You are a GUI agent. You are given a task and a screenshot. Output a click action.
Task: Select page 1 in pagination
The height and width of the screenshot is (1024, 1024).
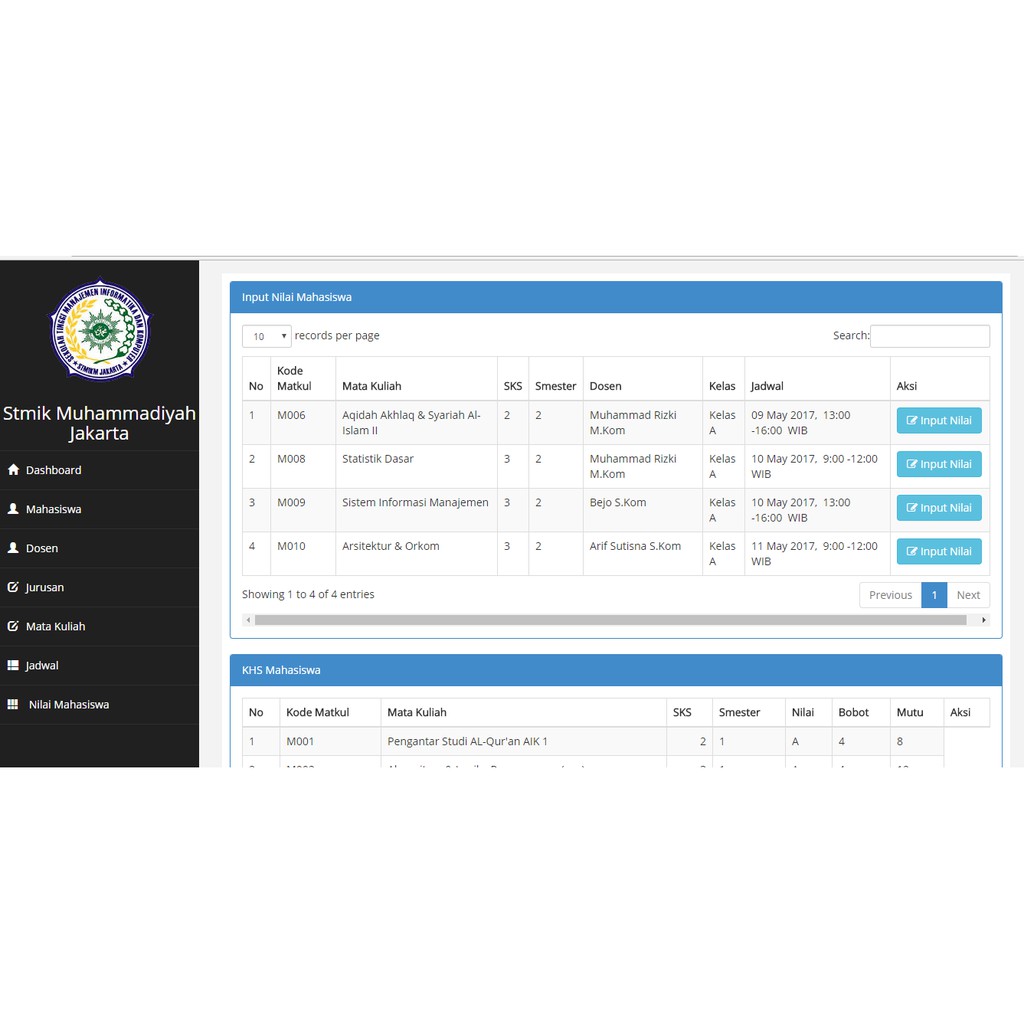[x=933, y=595]
